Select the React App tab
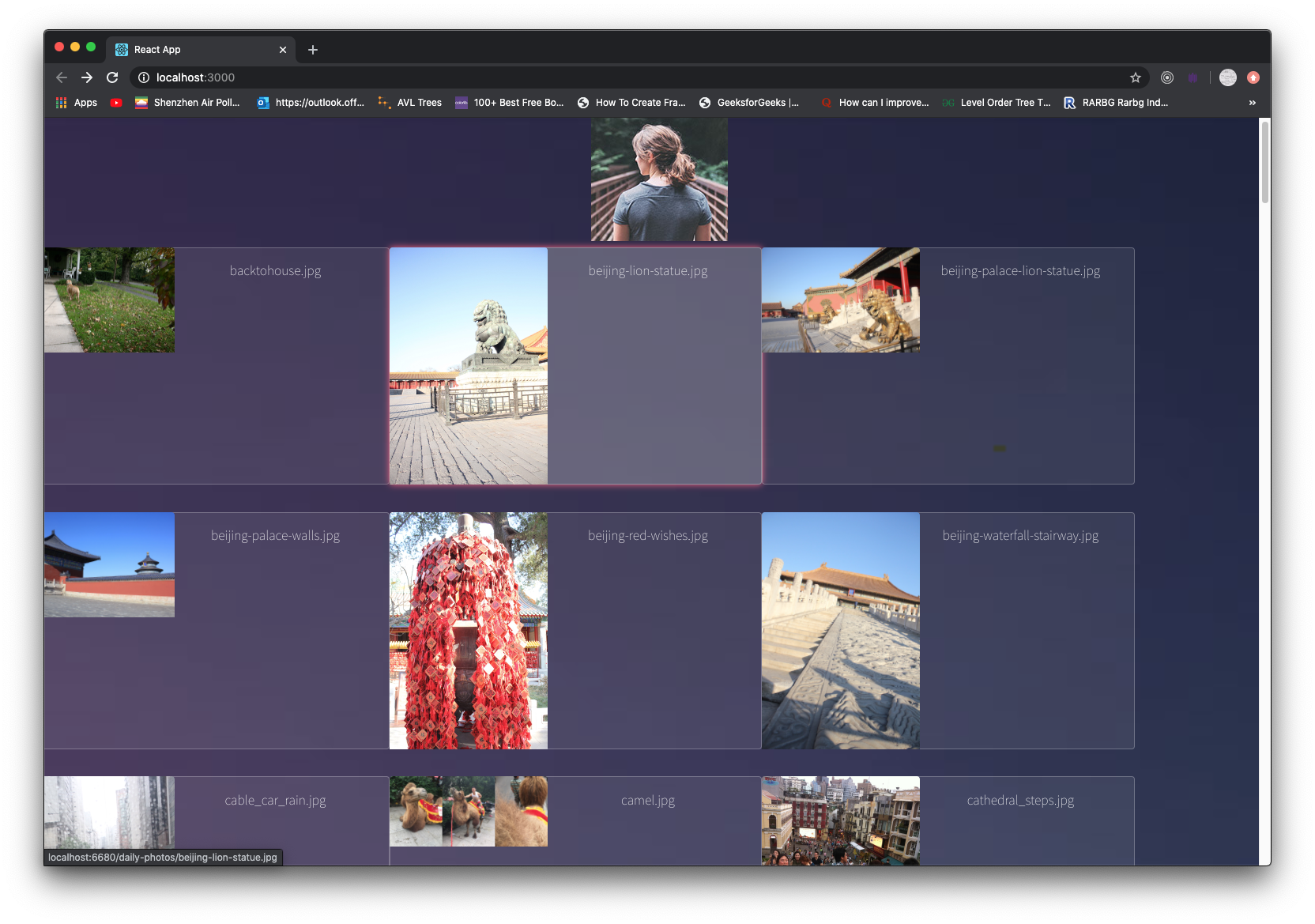This screenshot has height=924, width=1315. [x=201, y=50]
